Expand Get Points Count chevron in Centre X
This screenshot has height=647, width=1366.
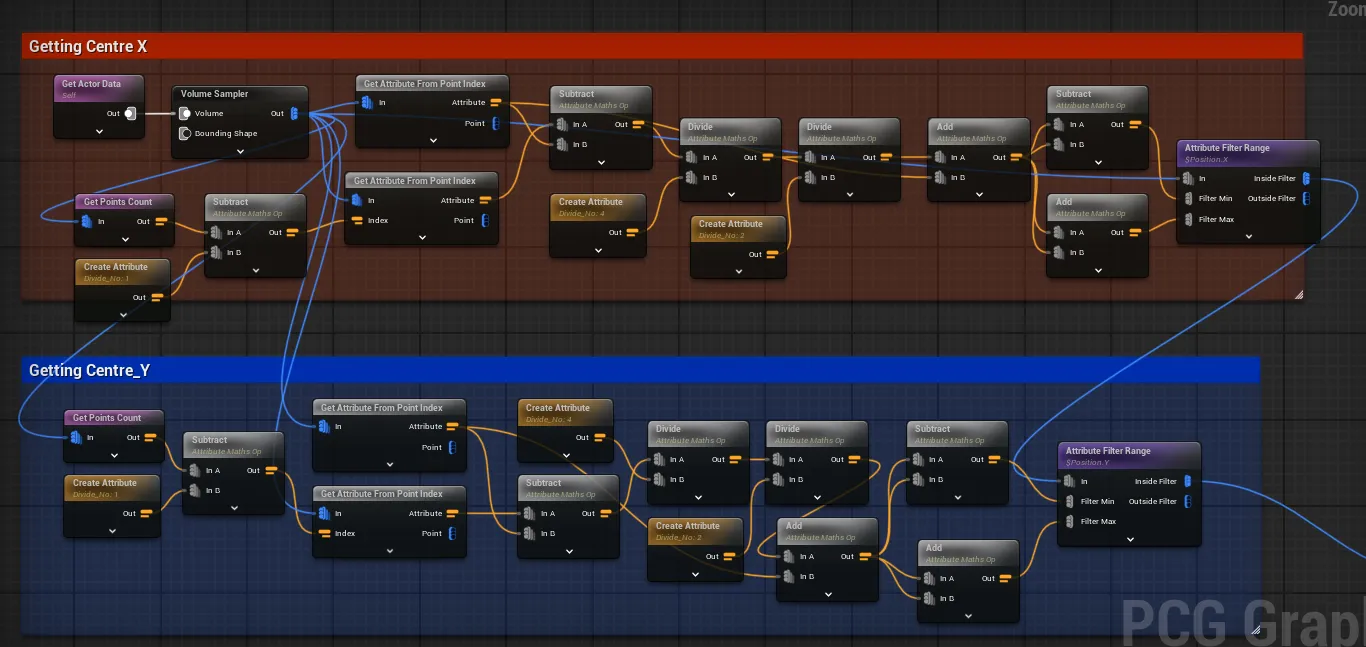click(x=126, y=240)
